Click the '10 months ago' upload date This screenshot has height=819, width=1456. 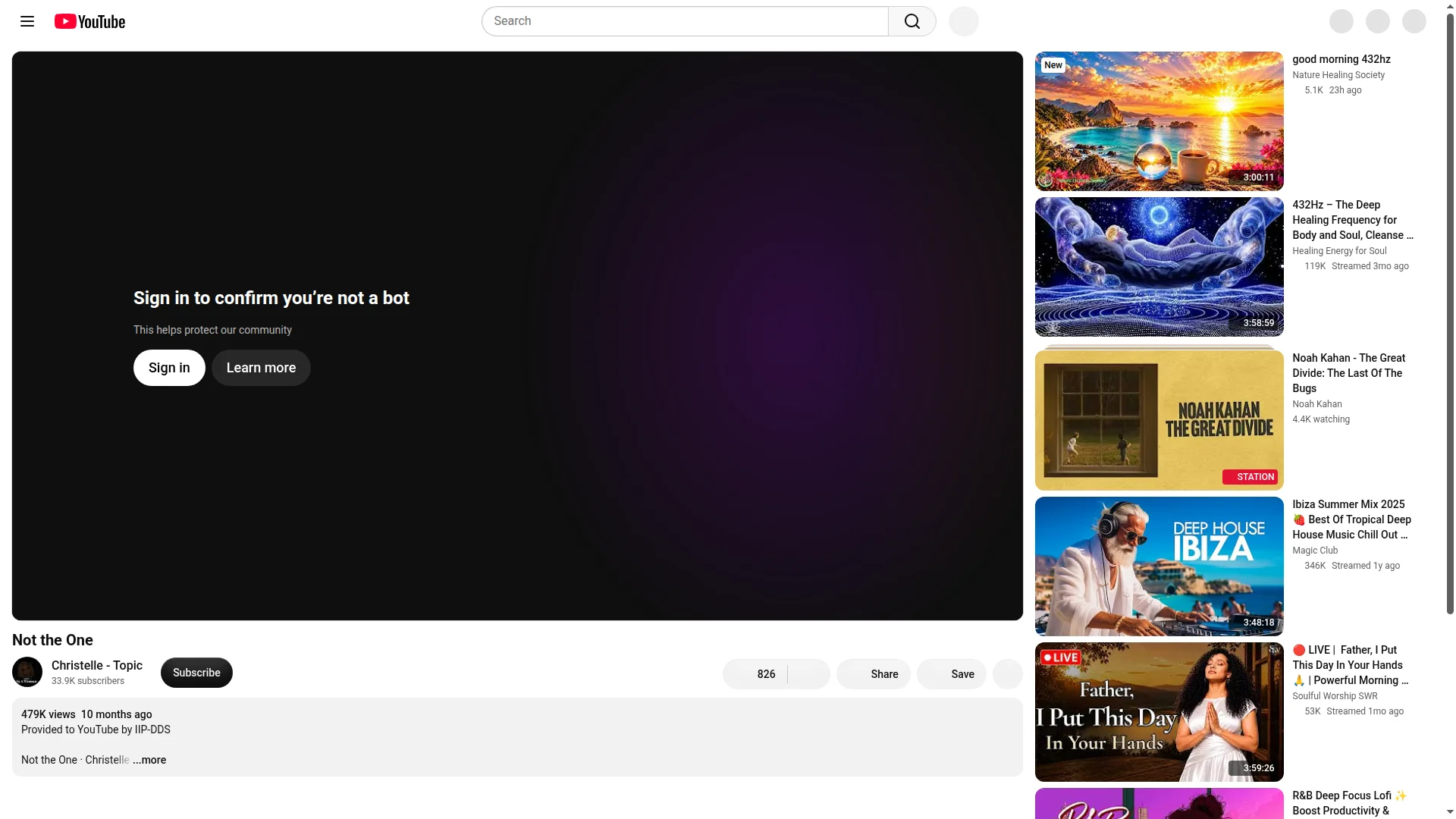pyautogui.click(x=117, y=714)
